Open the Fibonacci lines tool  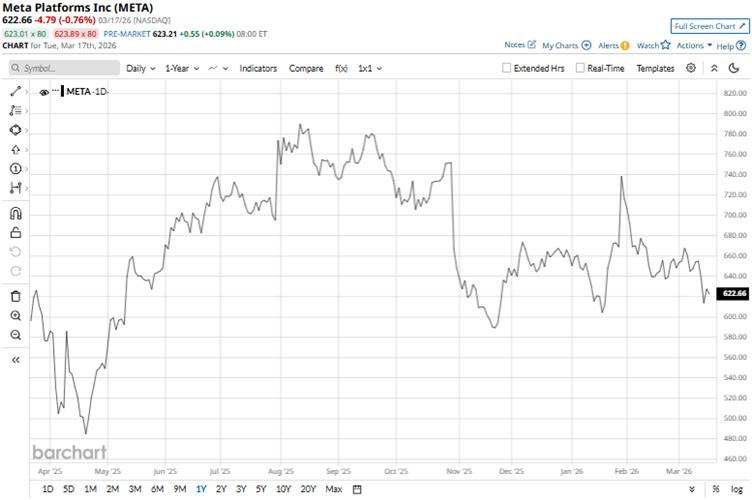(15, 110)
